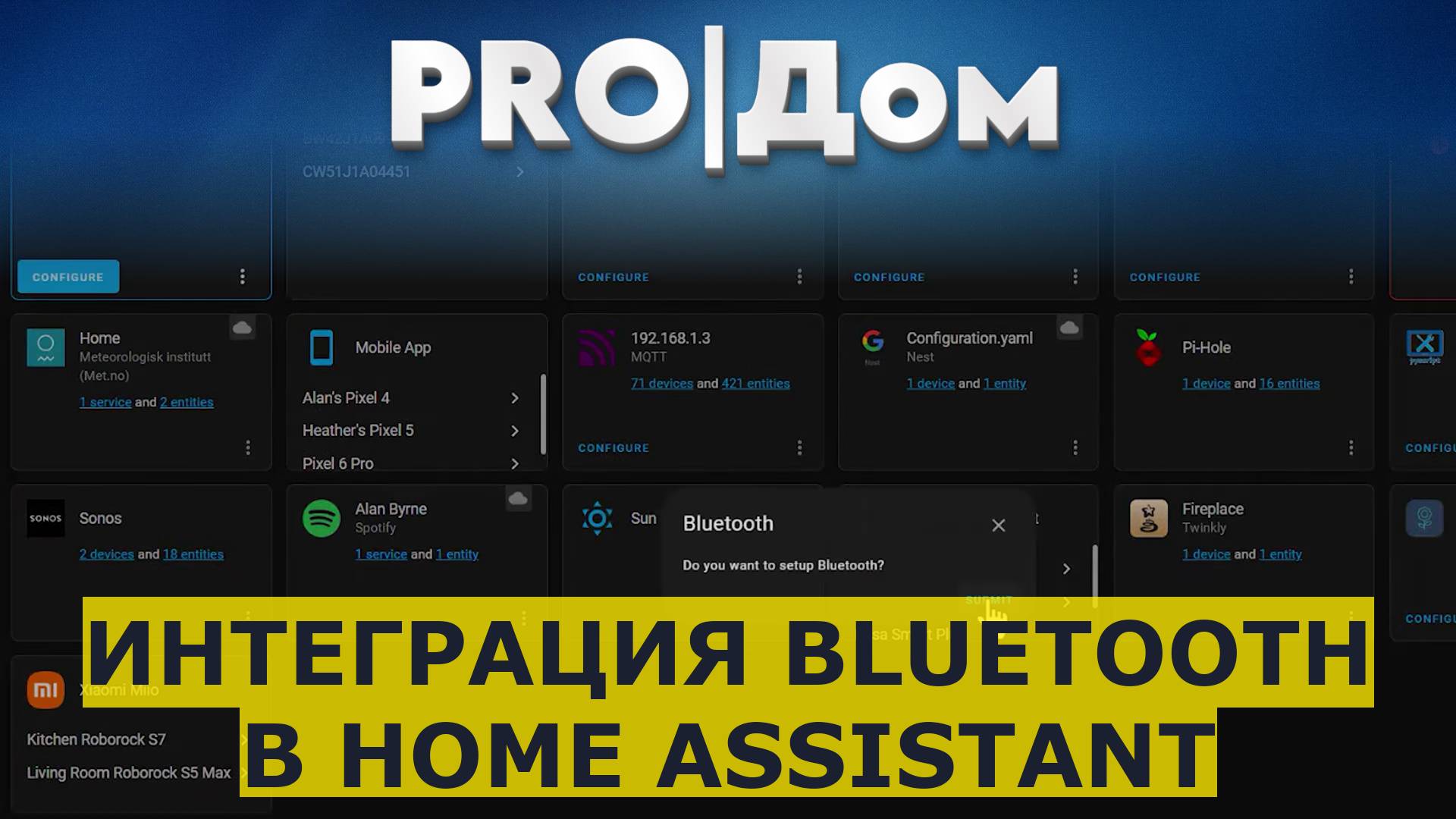Click CONFIGURE button for first integration
Viewport: 1456px width, 819px height.
pos(65,276)
